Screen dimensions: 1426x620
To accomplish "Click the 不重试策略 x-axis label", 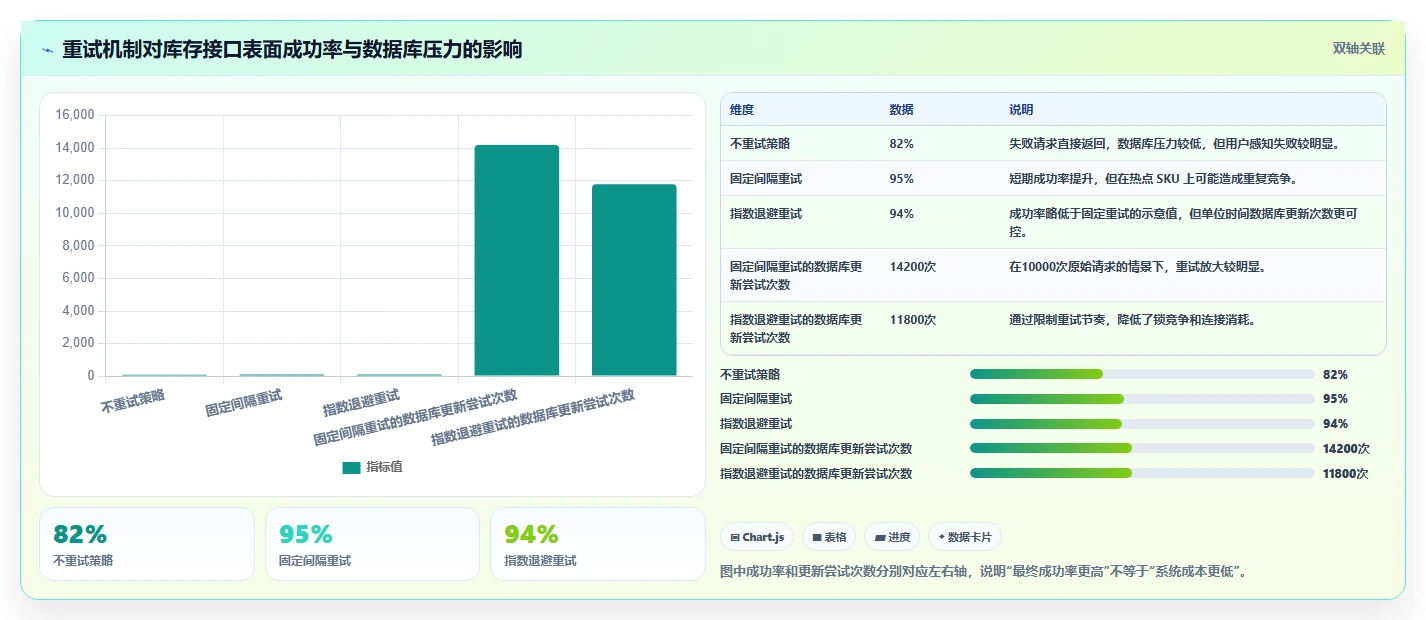I will pos(133,402).
